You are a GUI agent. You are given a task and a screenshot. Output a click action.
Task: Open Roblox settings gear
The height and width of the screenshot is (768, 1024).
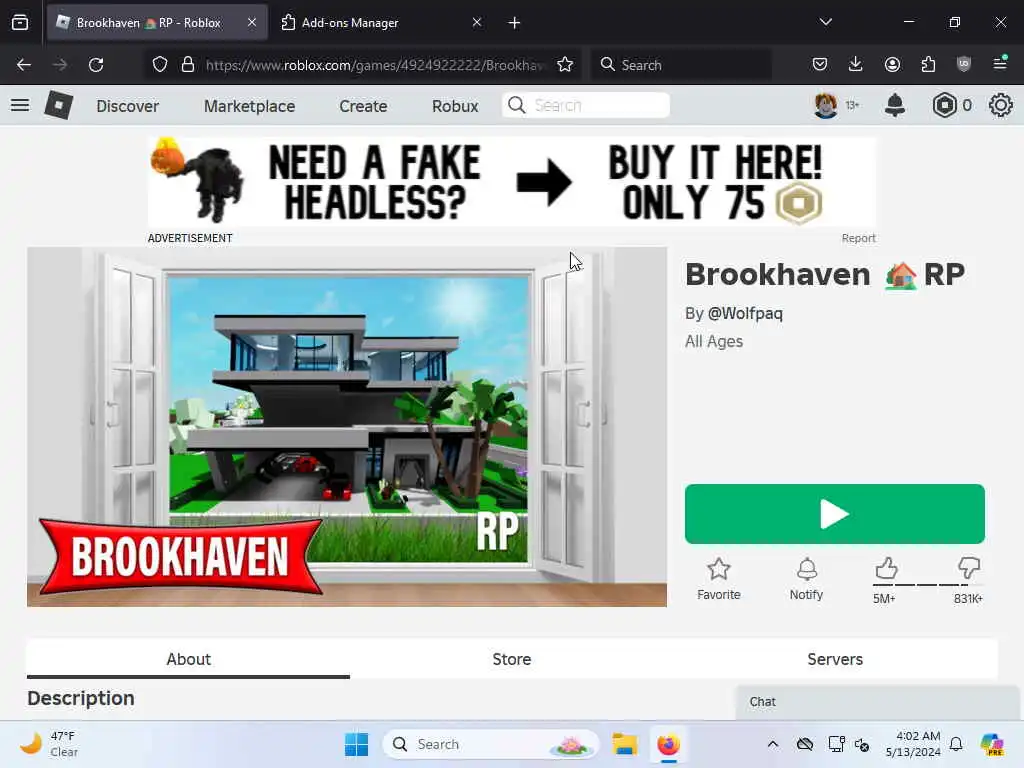(1000, 105)
